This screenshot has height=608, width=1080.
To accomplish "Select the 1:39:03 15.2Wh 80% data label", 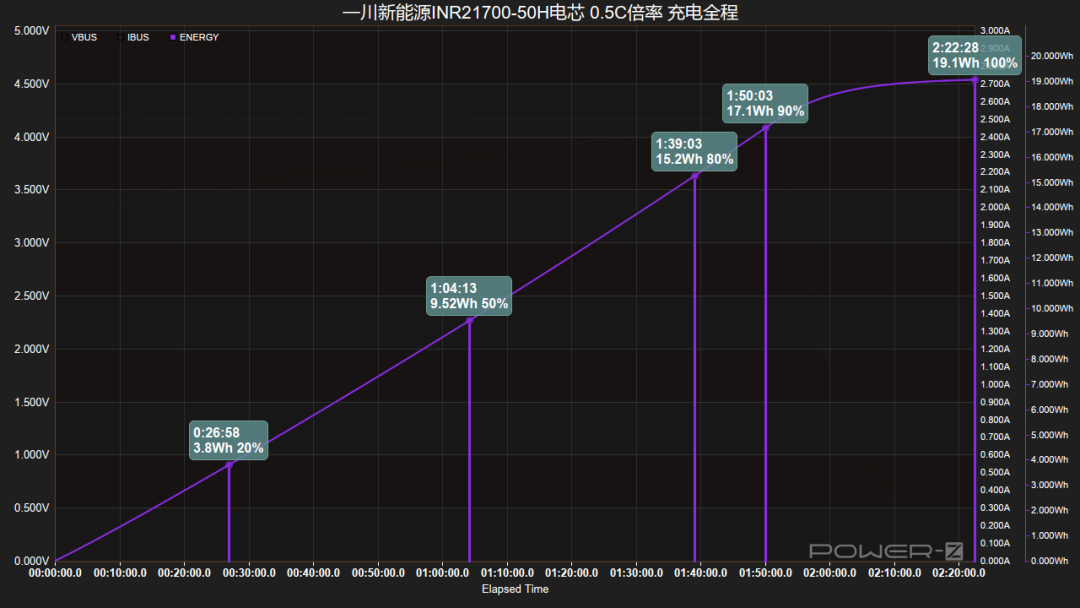I will (694, 151).
